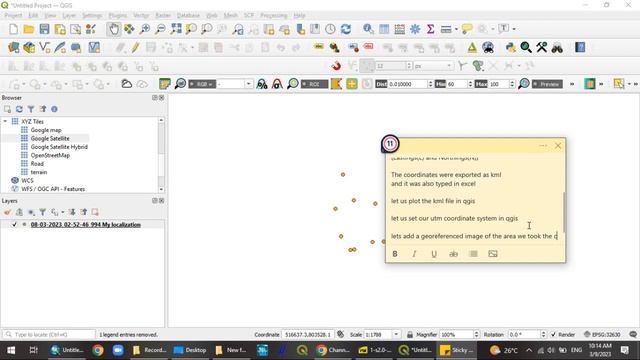Toggle the Render checkbox
The image size is (640, 360).
pos(553,334)
